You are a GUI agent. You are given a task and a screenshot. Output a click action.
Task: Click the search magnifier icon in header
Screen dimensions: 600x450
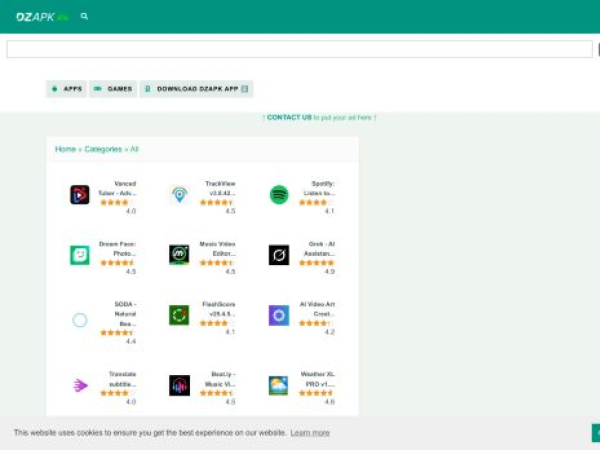coord(84,17)
